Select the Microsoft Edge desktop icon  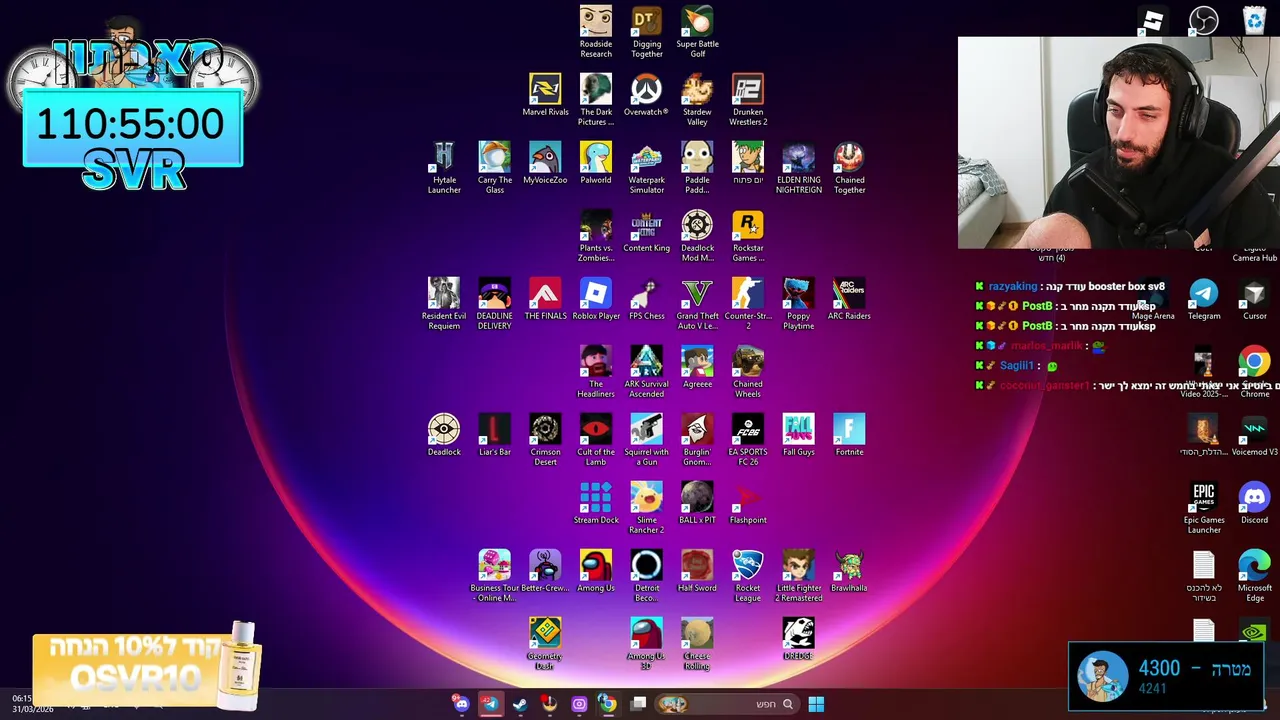click(x=1254, y=576)
